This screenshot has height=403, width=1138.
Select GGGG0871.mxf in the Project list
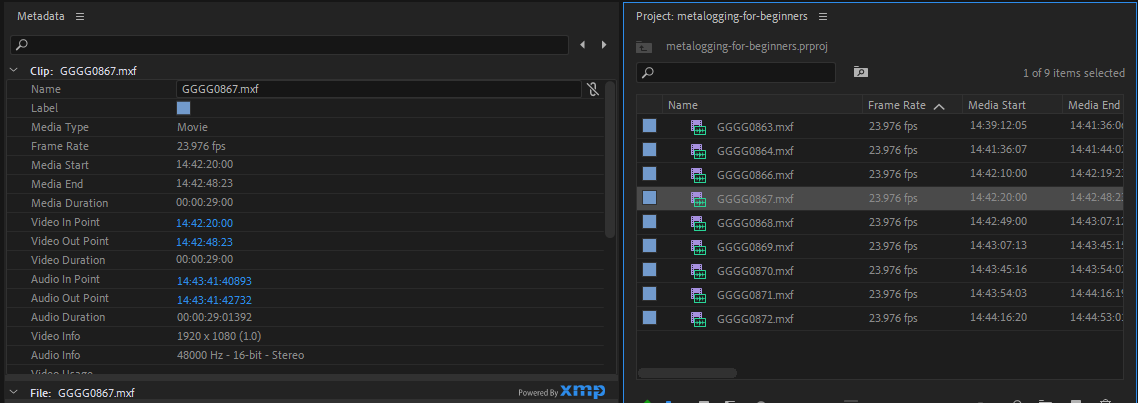point(755,295)
